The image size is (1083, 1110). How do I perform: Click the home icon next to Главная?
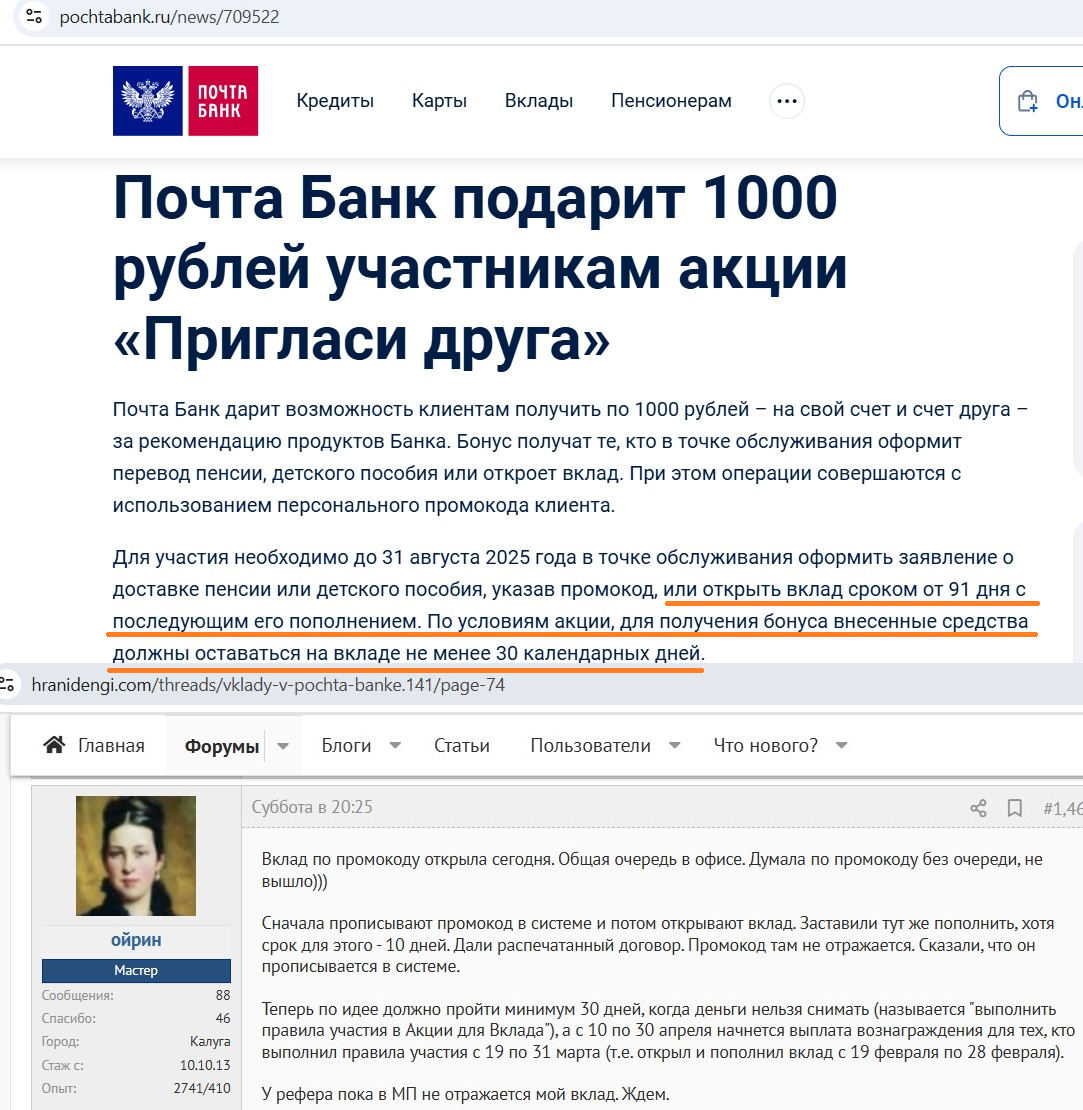click(x=55, y=745)
